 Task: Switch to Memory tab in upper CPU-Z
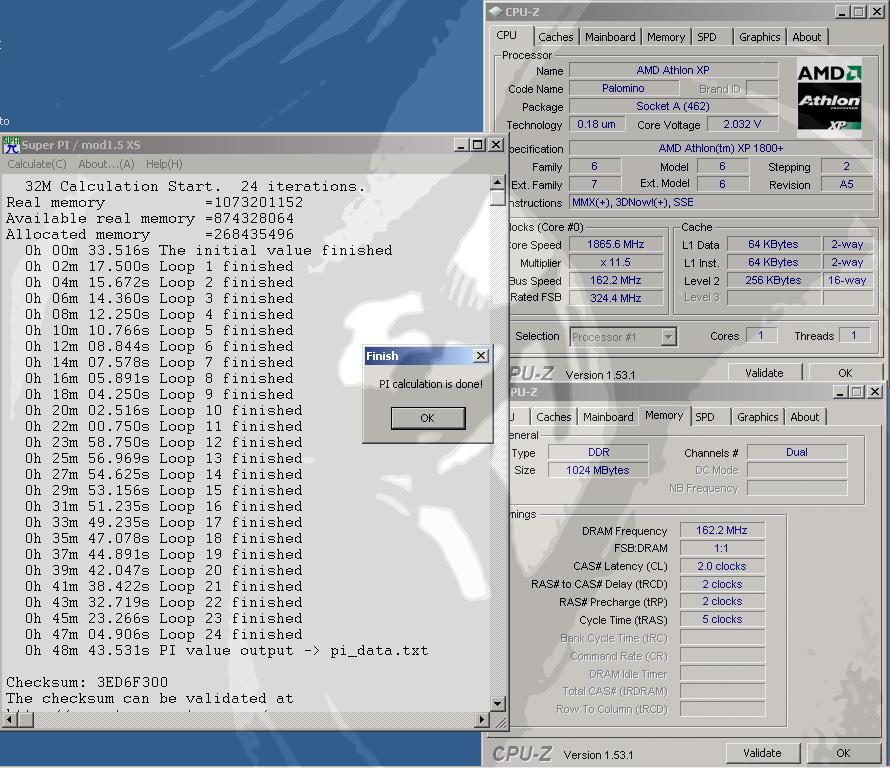[666, 37]
